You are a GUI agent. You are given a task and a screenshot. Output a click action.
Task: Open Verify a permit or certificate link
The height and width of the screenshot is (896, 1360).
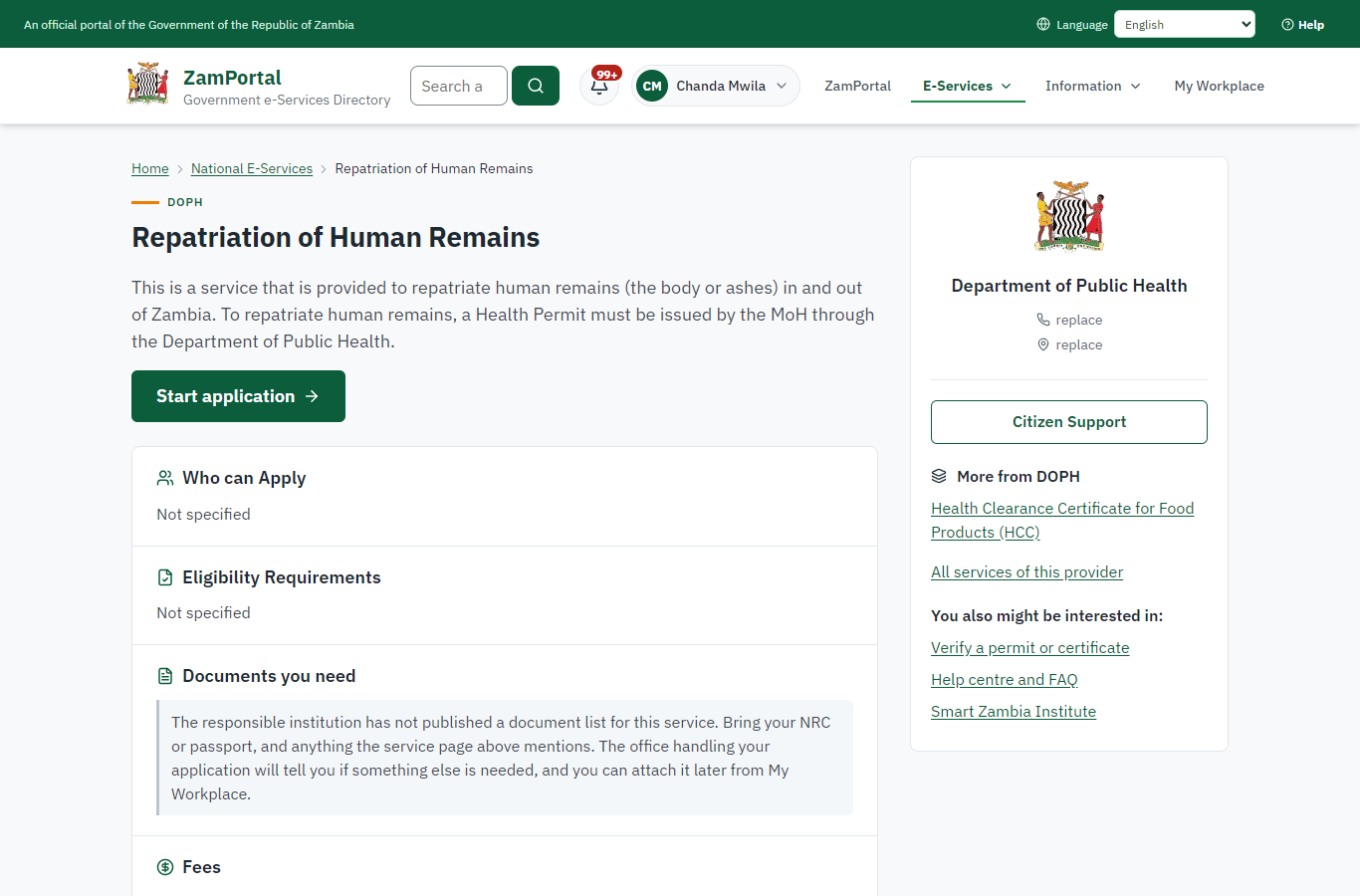(1030, 647)
